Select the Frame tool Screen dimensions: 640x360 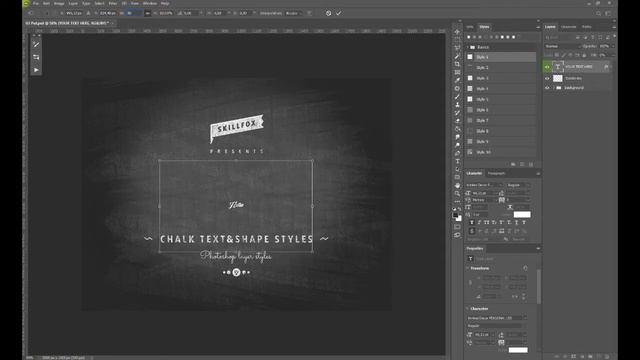point(457,72)
